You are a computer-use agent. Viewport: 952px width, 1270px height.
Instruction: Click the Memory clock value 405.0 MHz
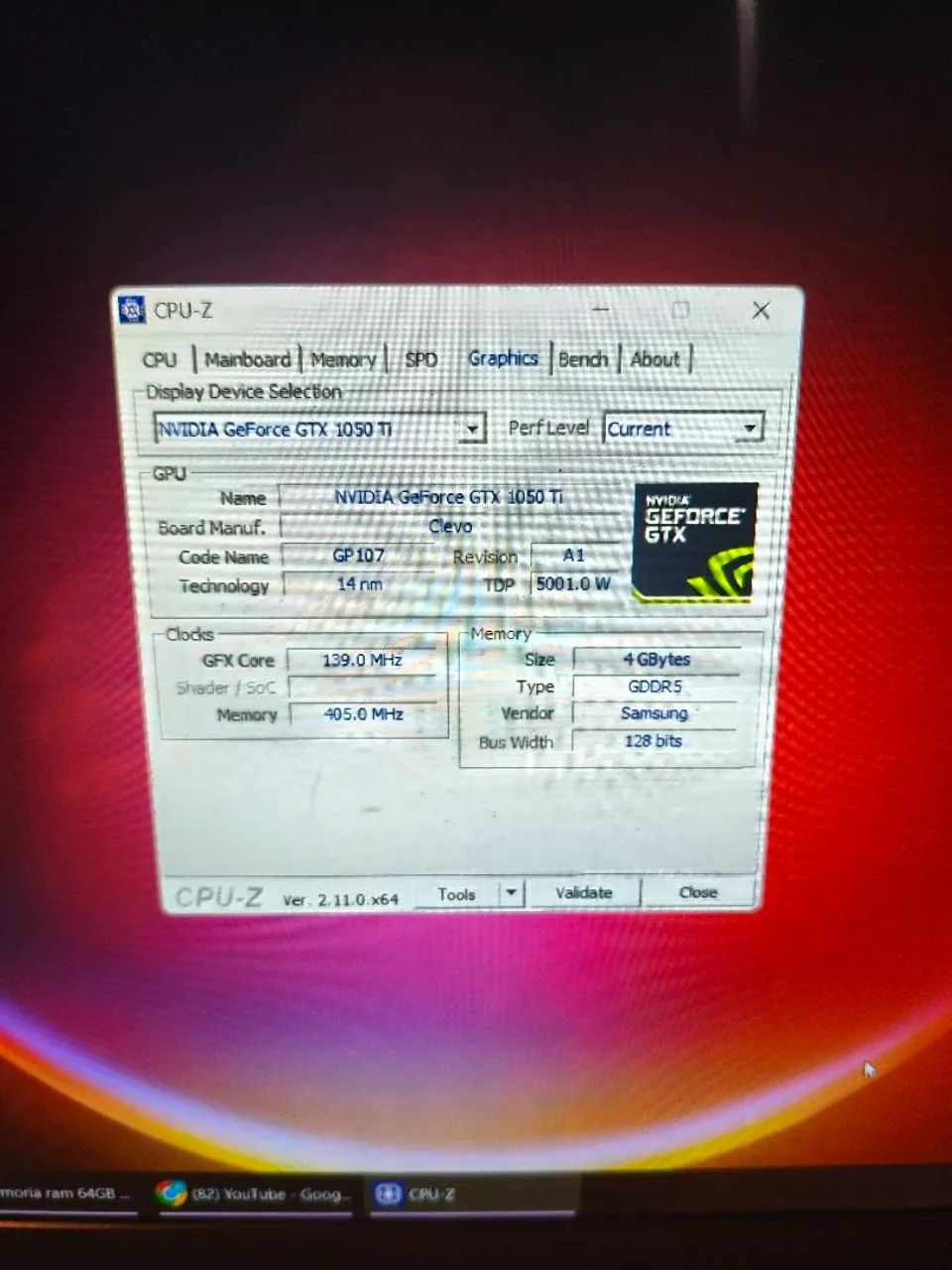click(x=364, y=714)
